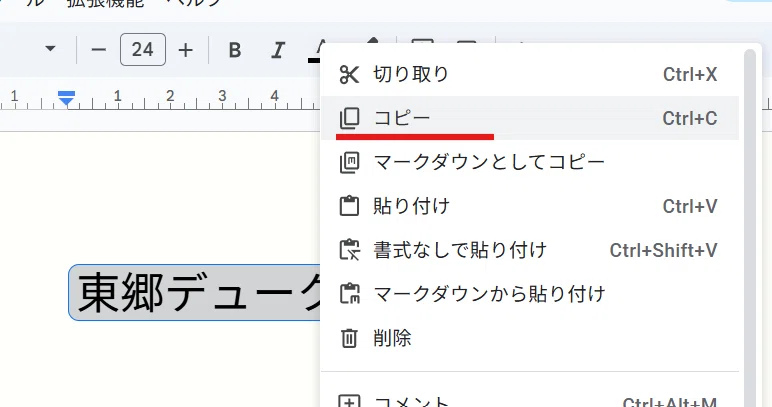Click the font size field showing 24

(x=142, y=50)
